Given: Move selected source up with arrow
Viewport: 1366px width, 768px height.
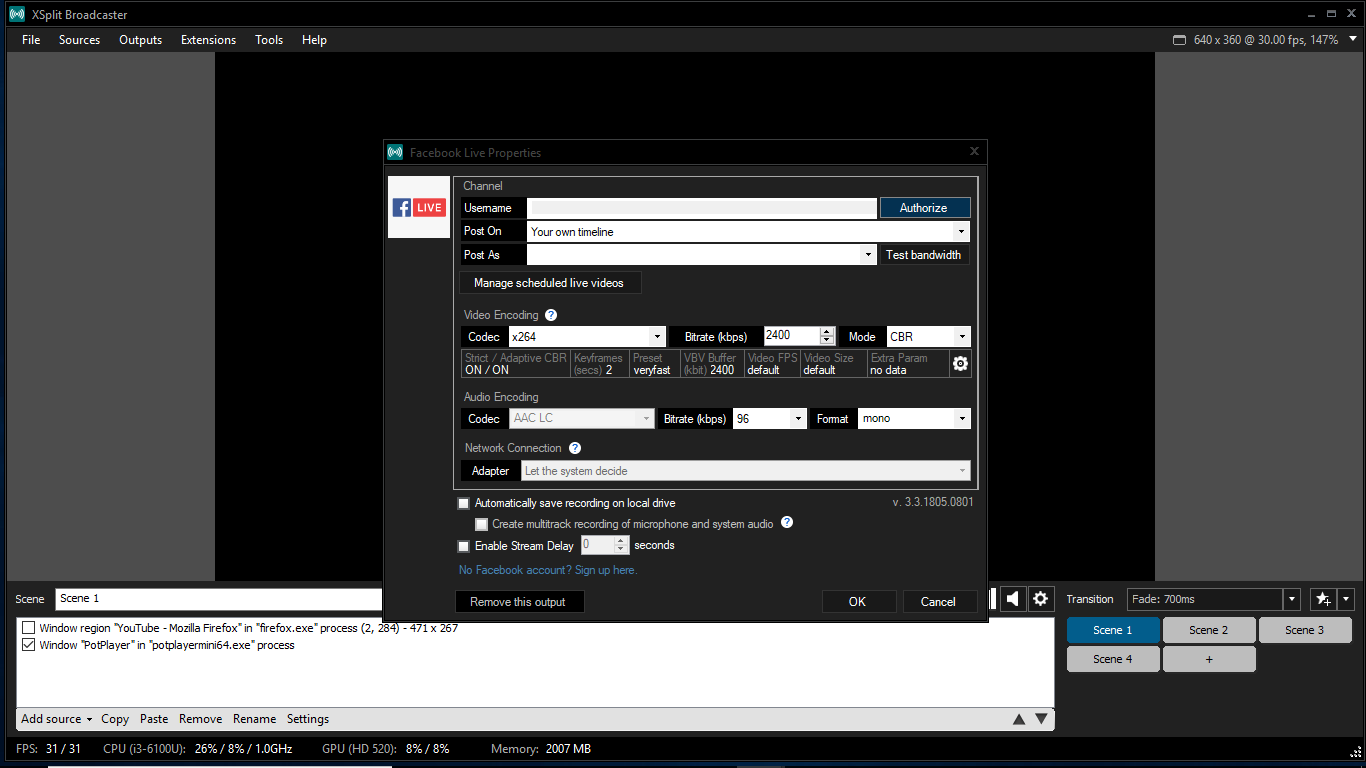Looking at the screenshot, I should click(x=1019, y=719).
